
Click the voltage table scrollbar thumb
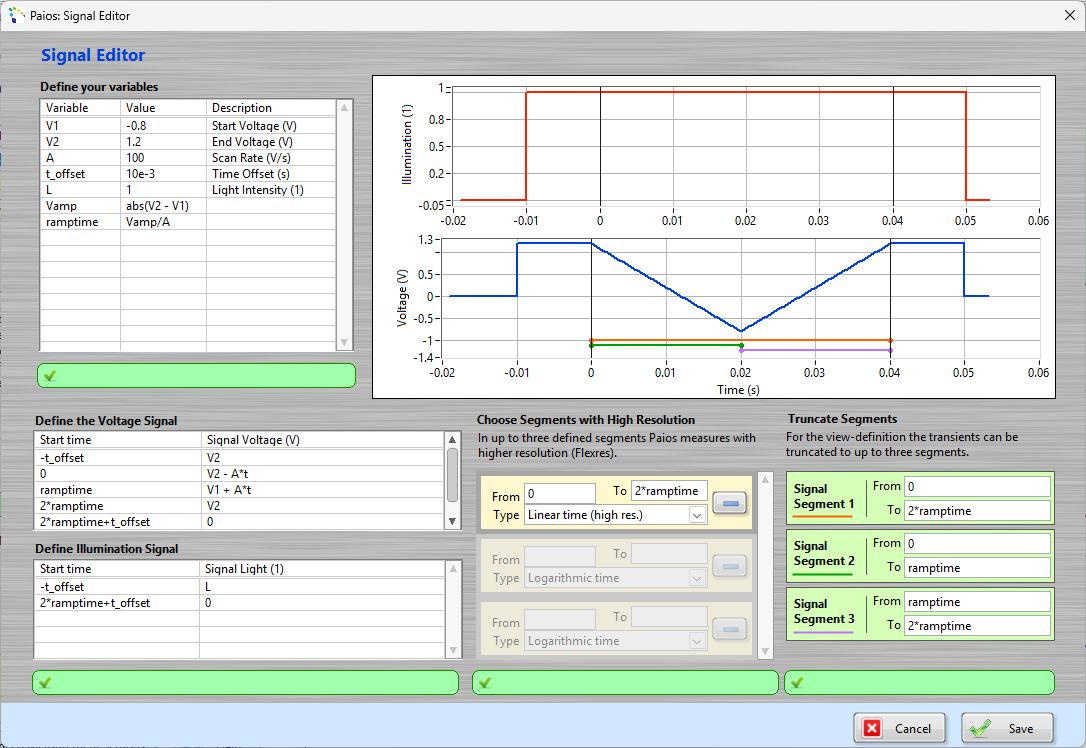[x=452, y=474]
